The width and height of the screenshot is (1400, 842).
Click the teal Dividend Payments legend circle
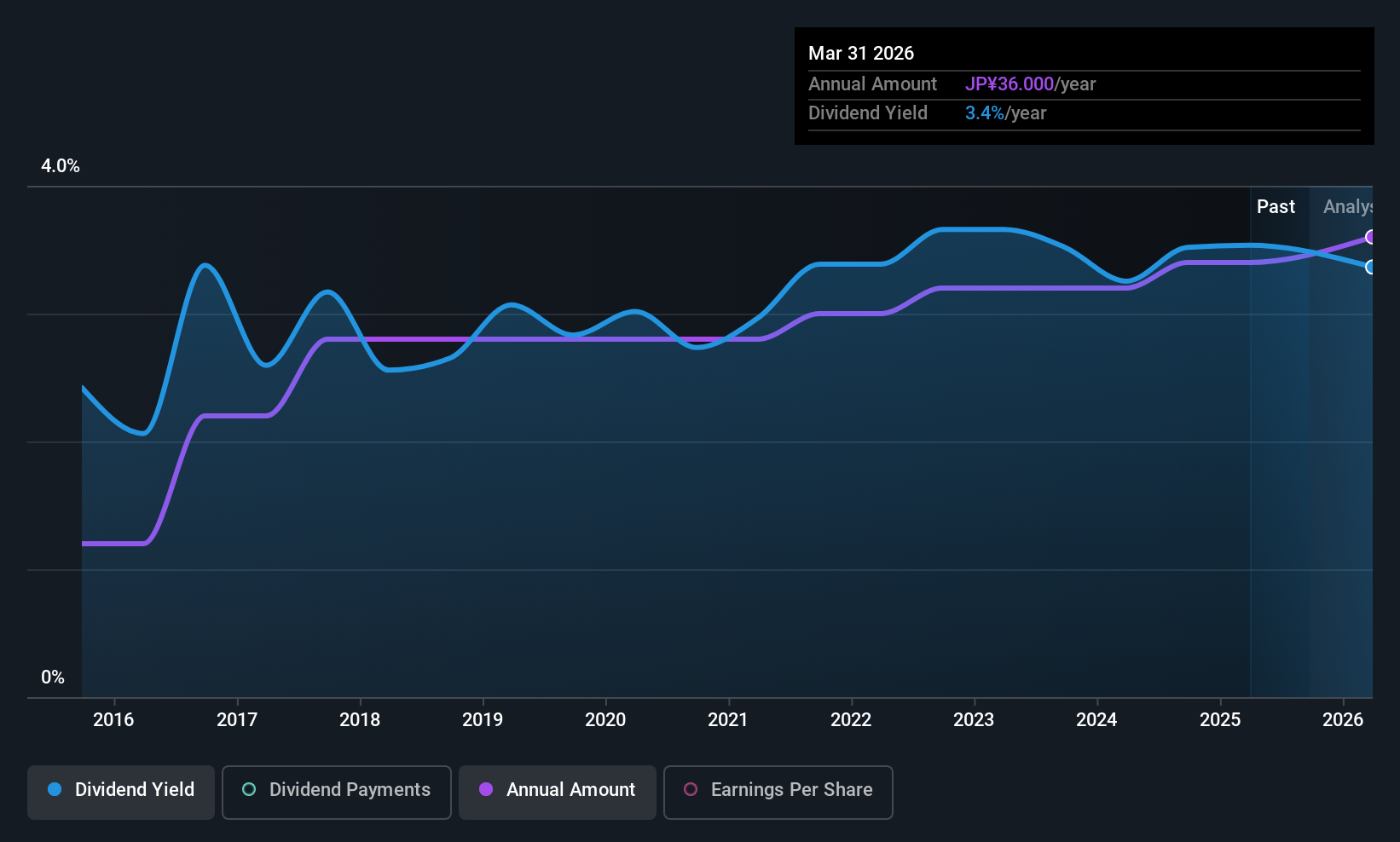[249, 789]
